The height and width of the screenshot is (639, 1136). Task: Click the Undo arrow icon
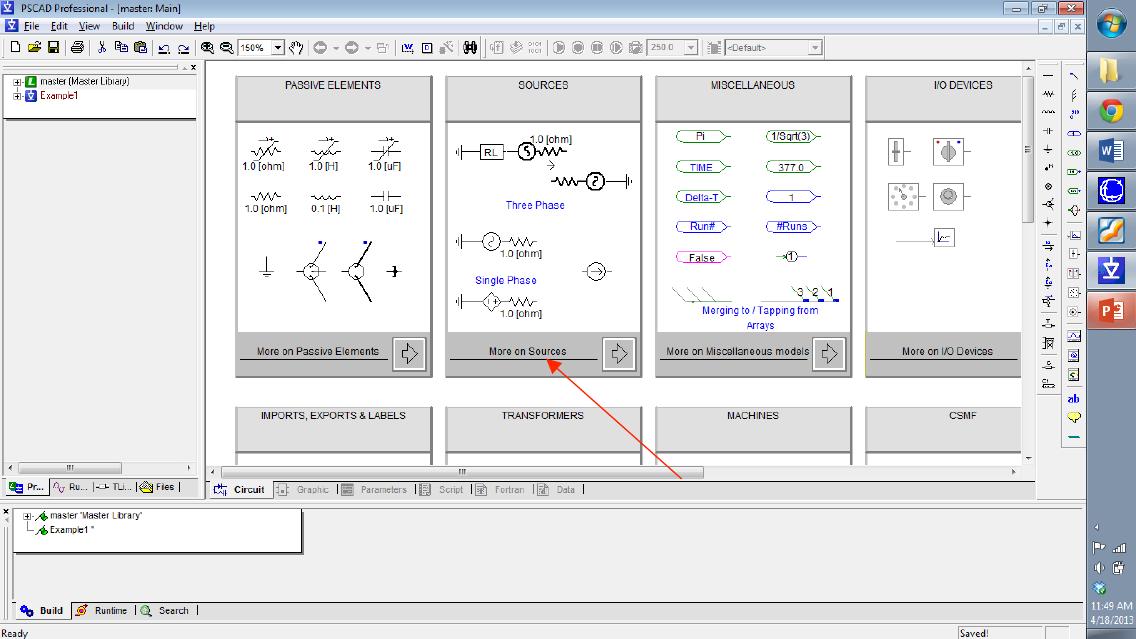tap(164, 47)
